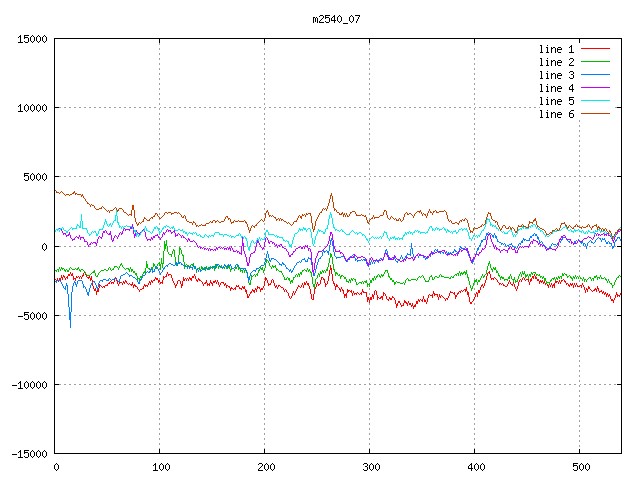Click the -10000 y-axis tick label

tap(29, 385)
